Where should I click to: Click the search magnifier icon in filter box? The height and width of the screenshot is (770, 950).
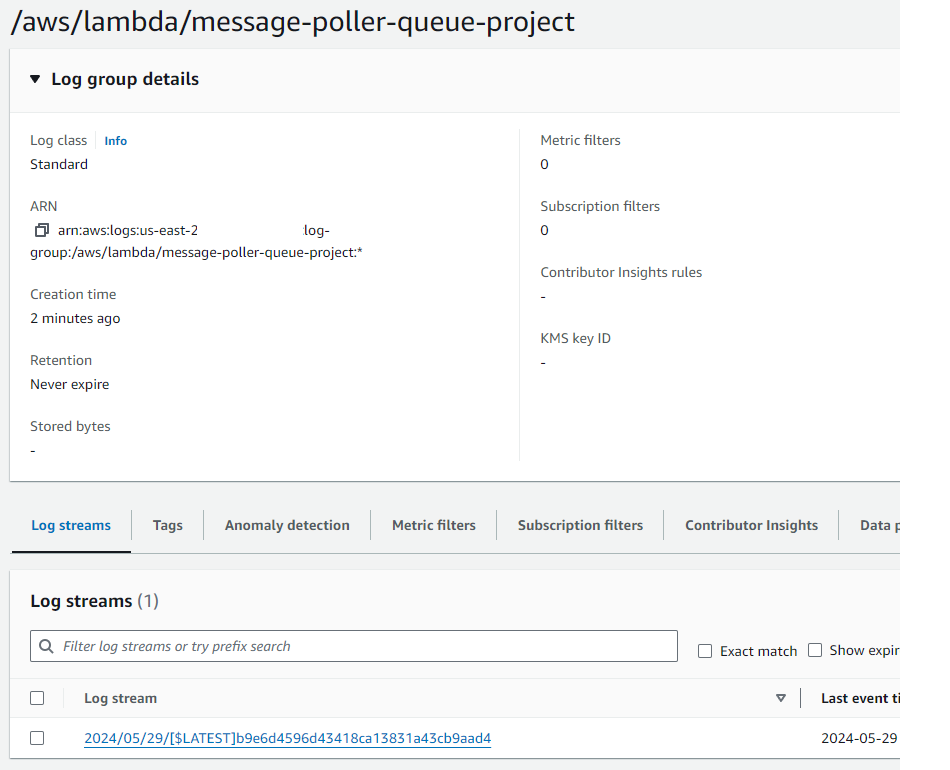click(x=46, y=646)
